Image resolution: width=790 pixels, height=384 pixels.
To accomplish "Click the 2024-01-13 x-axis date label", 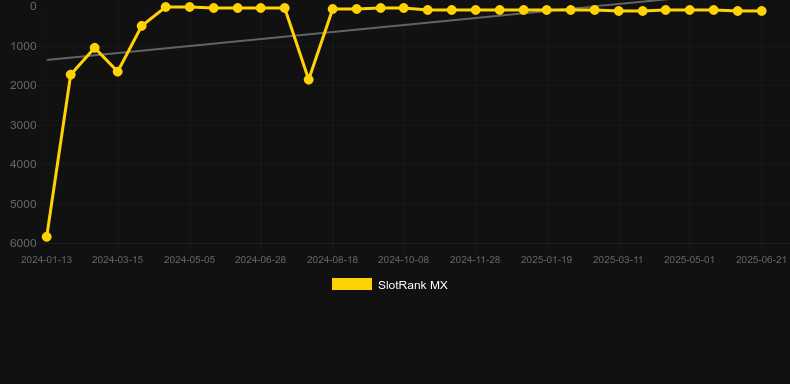I will tap(46, 260).
